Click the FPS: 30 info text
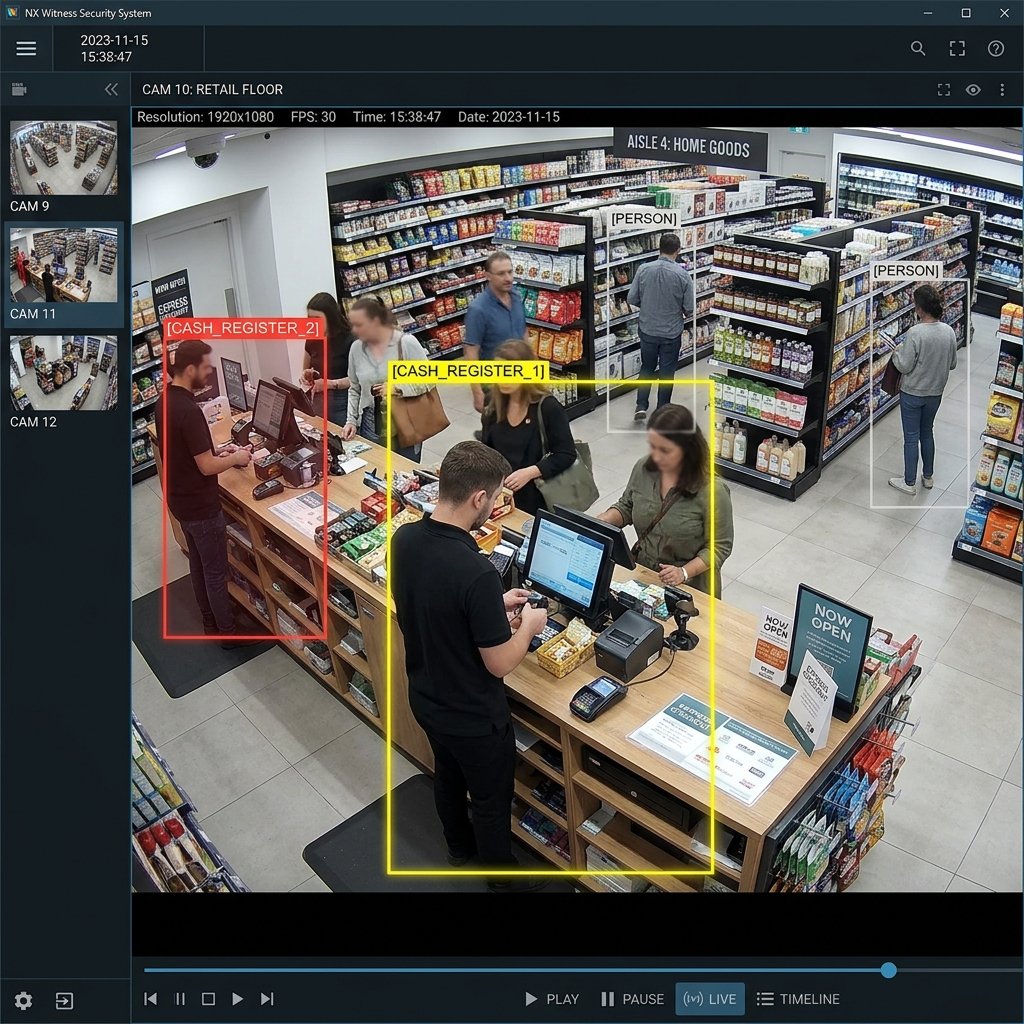Image resolution: width=1024 pixels, height=1024 pixels. 313,117
